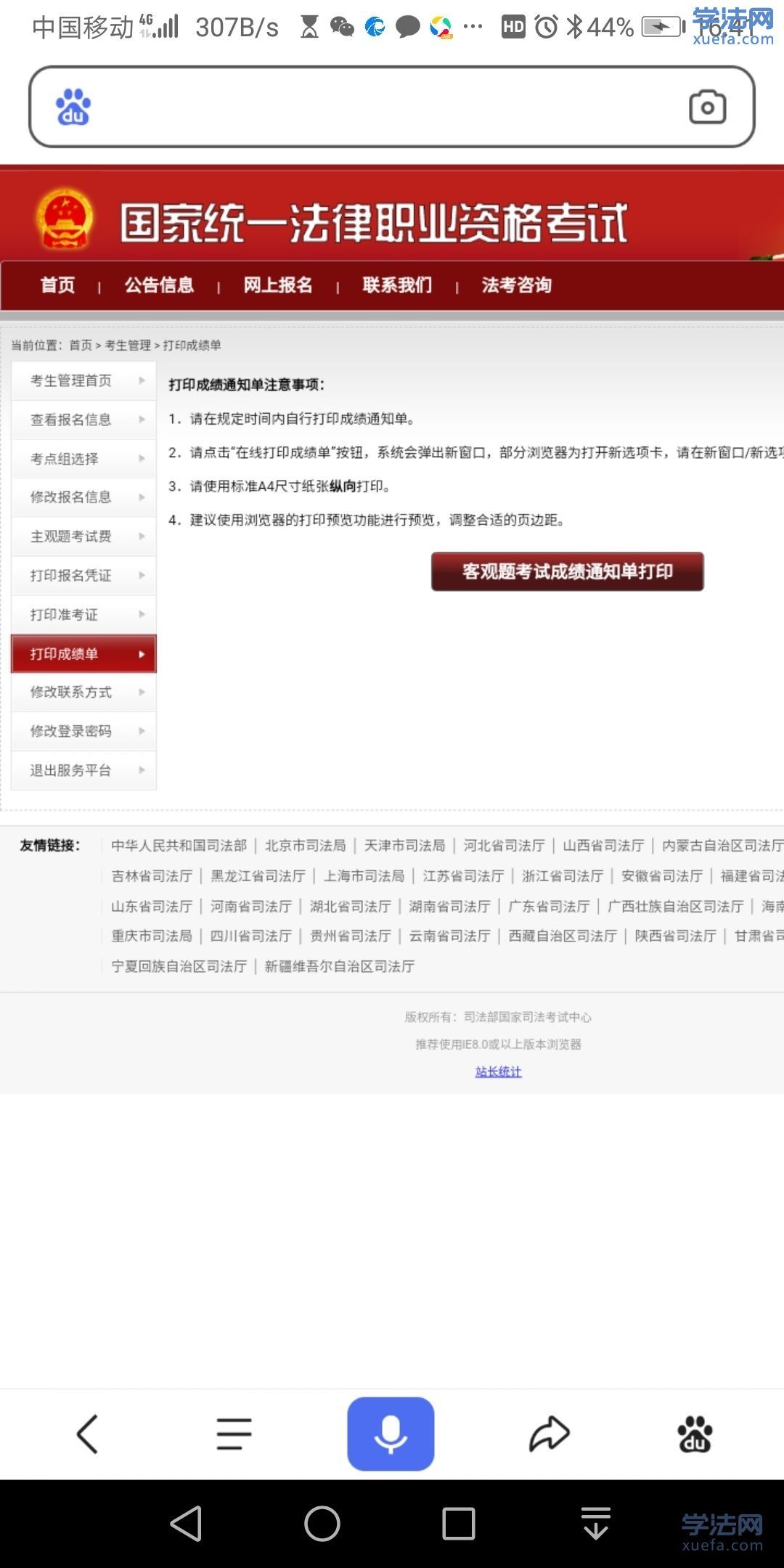Select 修改登录密码 in sidebar
Screen dimensions: 784x1568
83,732
